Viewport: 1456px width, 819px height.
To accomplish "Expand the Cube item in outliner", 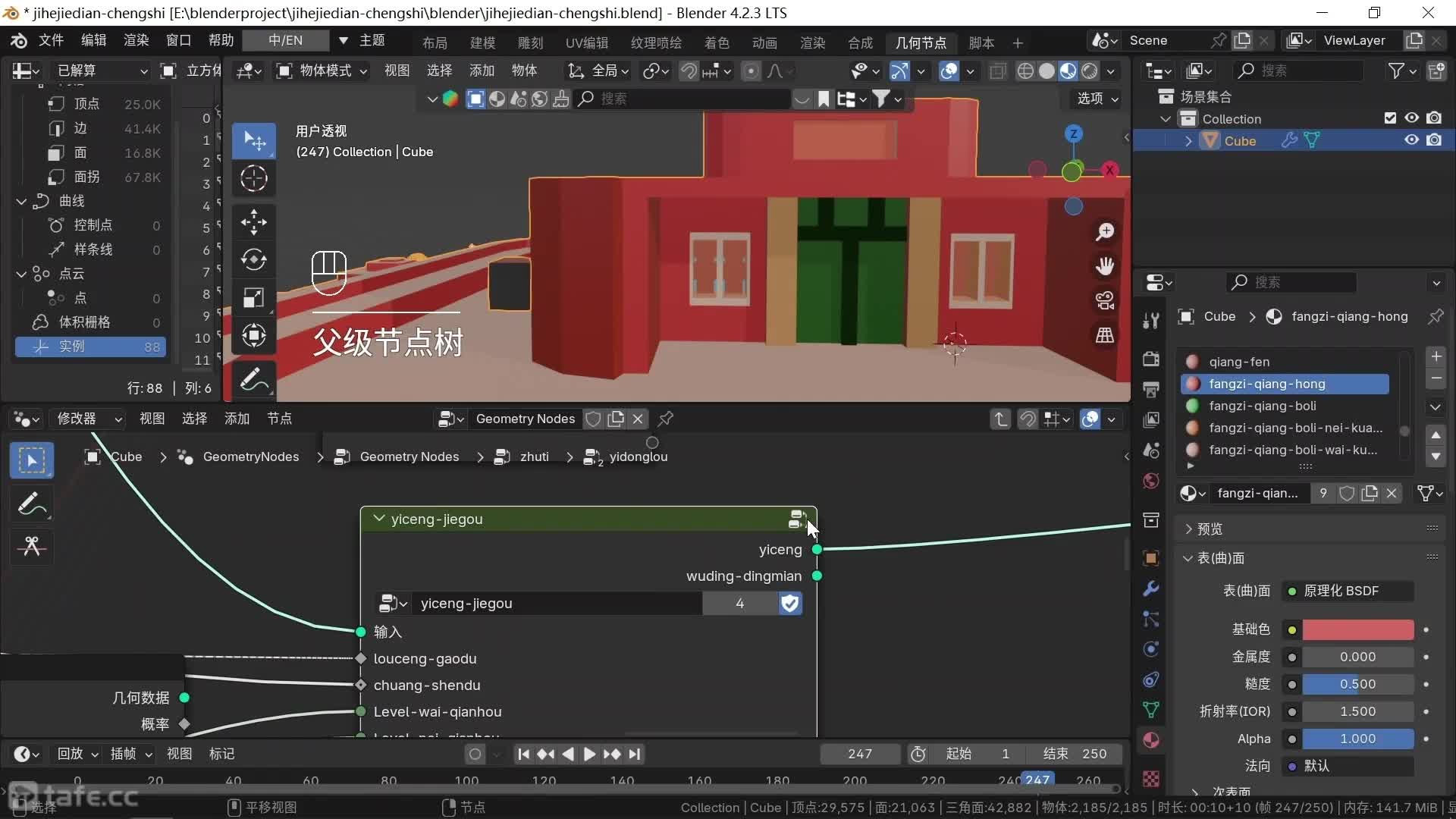I will point(1188,141).
